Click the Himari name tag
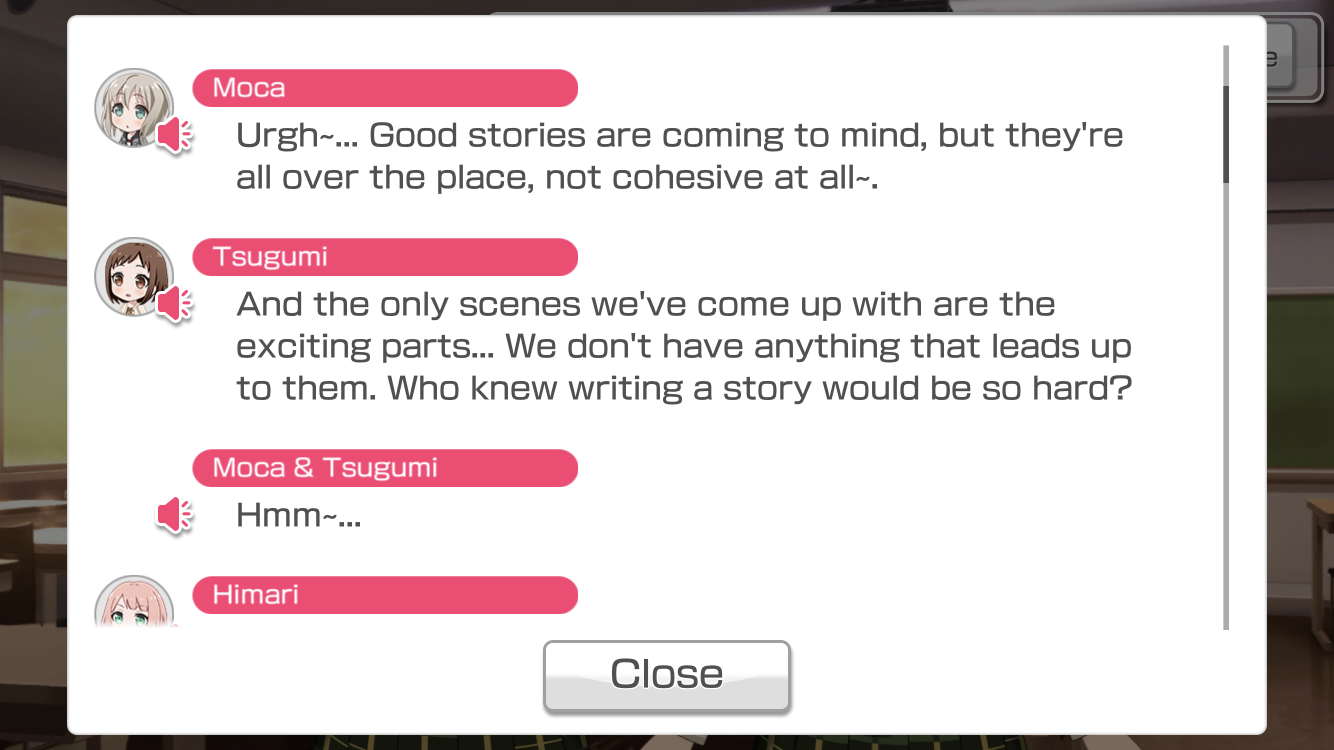The image size is (1334, 750). click(x=385, y=595)
